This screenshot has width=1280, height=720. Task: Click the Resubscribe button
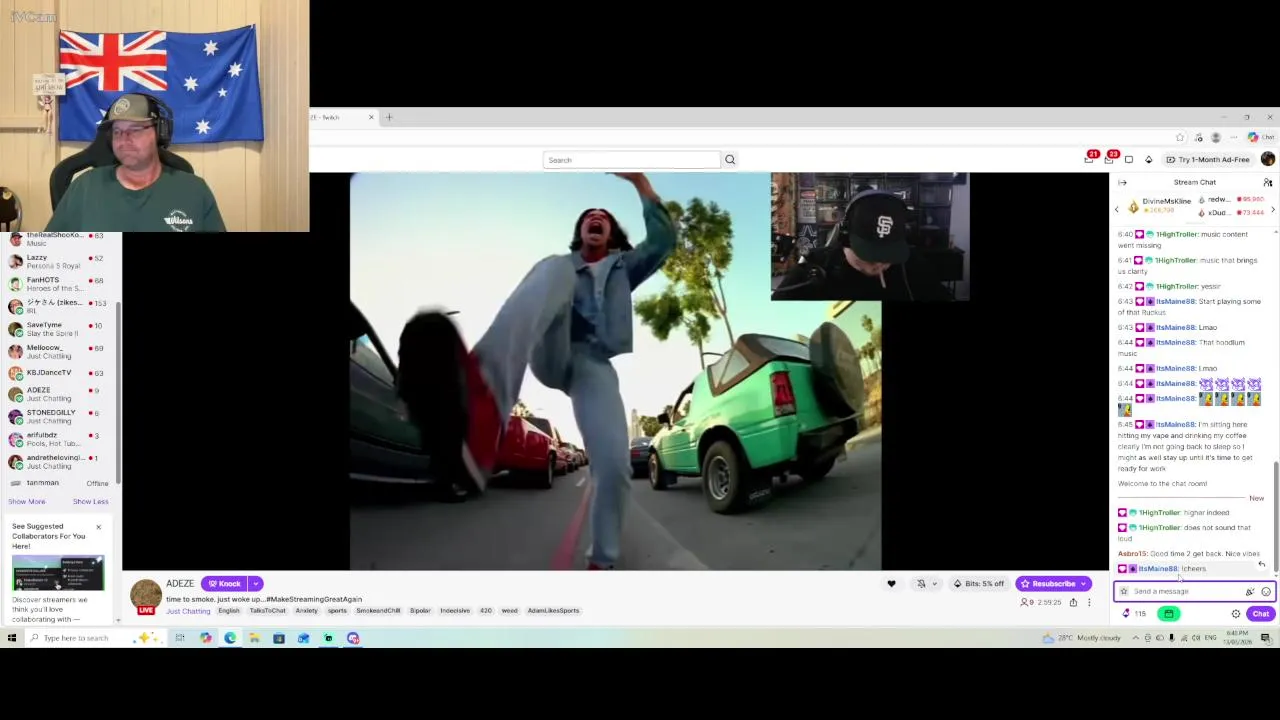click(x=1053, y=584)
